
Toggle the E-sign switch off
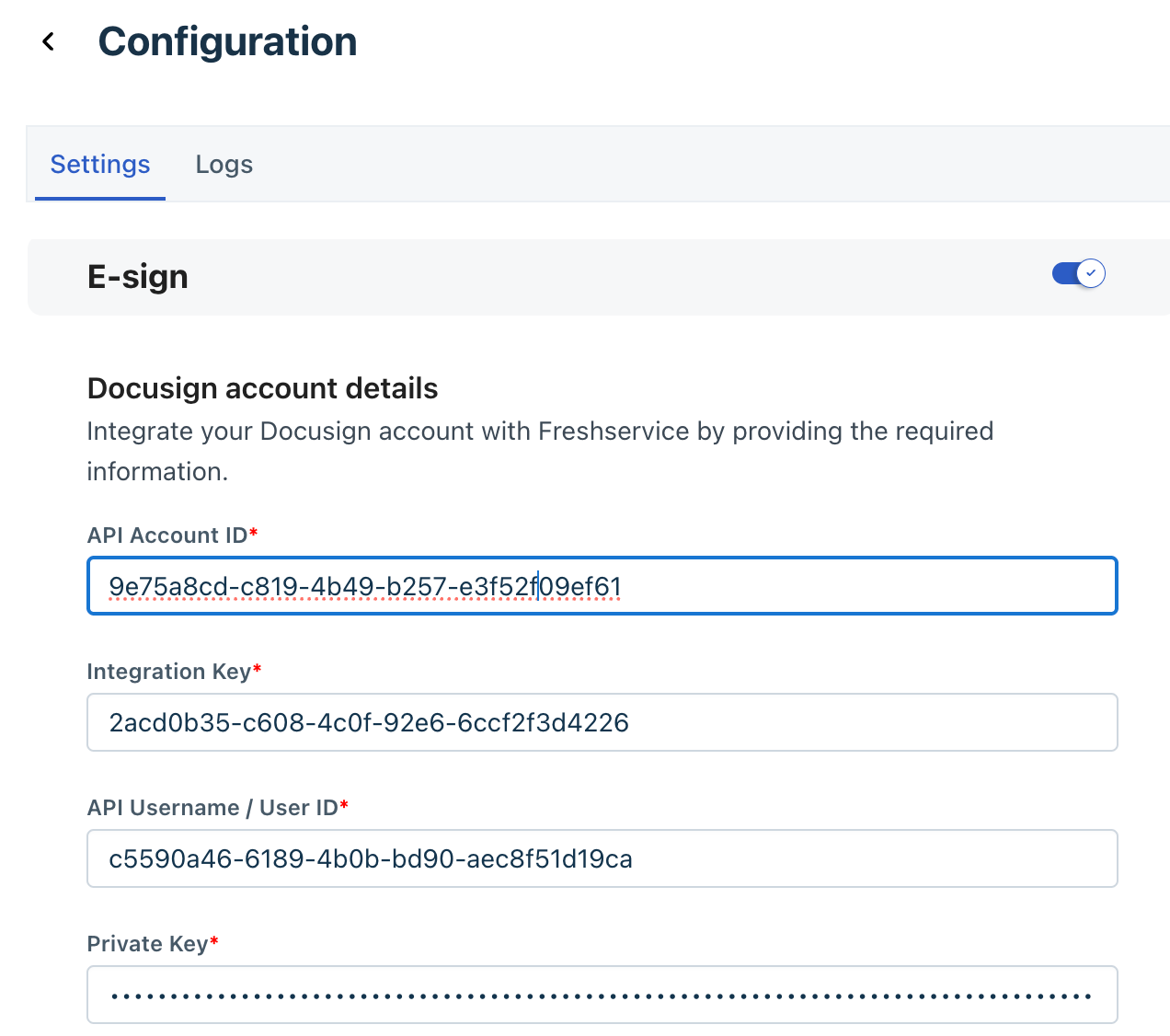pos(1079,273)
